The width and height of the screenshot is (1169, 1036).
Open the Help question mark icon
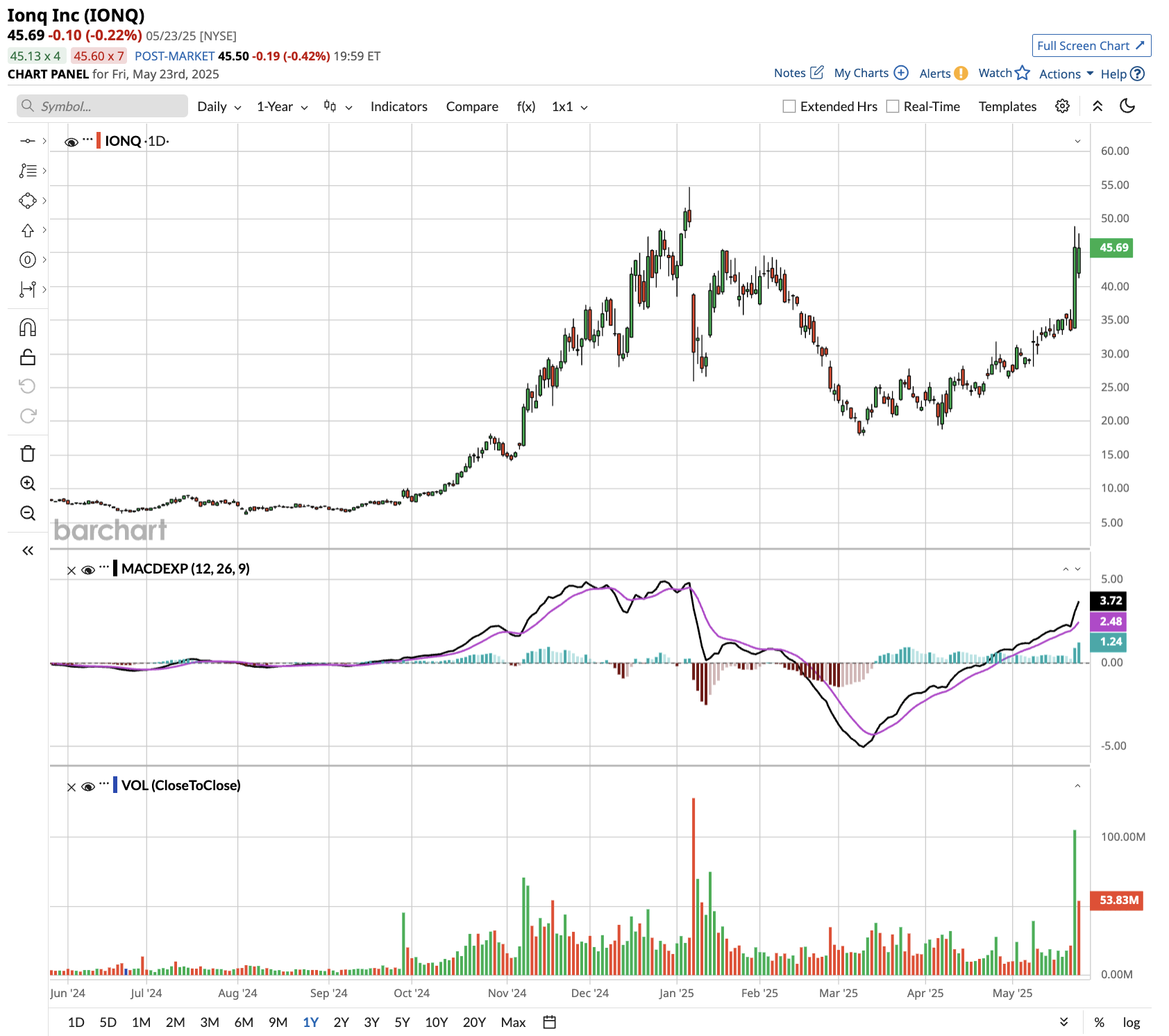1137,74
